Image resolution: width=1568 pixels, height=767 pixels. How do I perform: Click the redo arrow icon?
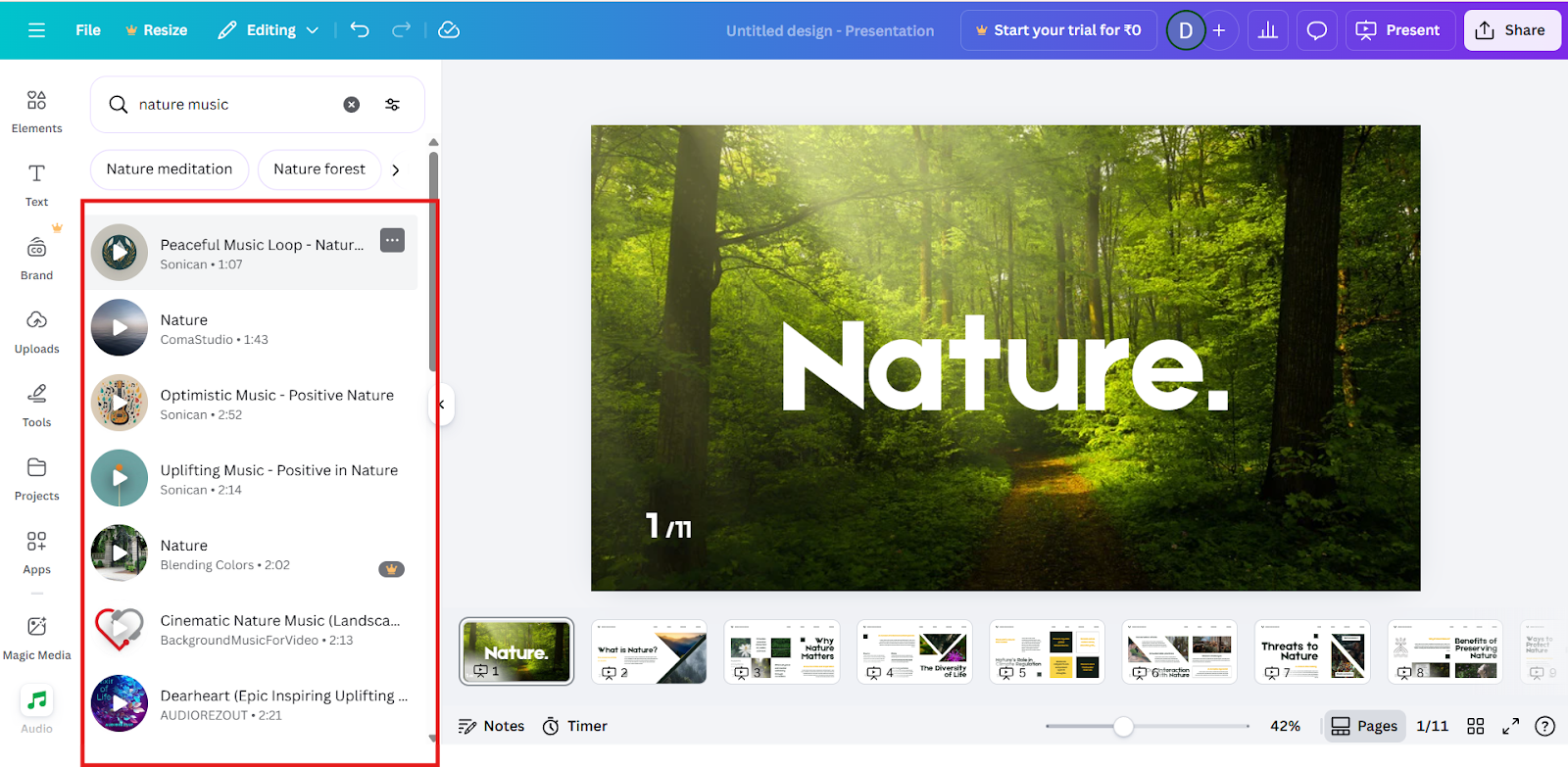click(x=401, y=30)
